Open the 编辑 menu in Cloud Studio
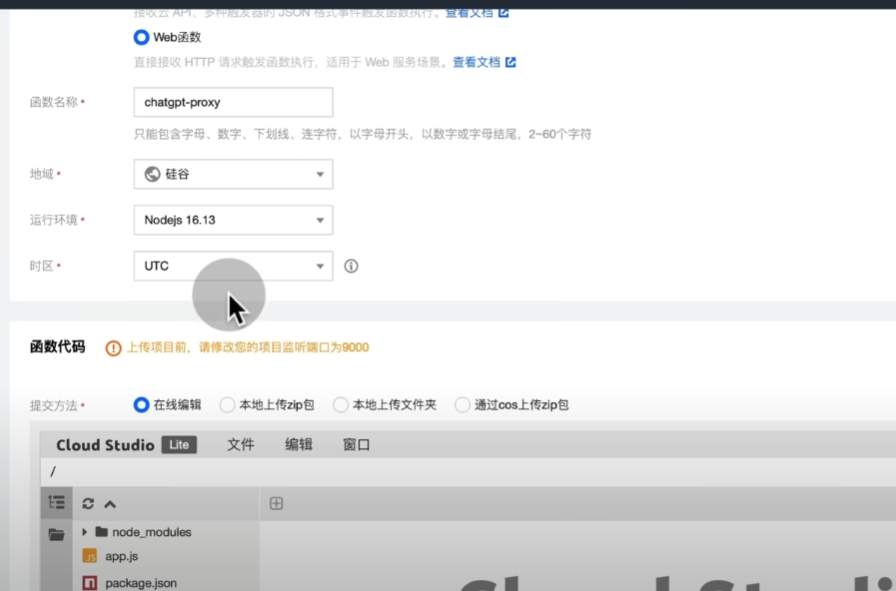Image resolution: width=896 pixels, height=591 pixels. tap(298, 445)
